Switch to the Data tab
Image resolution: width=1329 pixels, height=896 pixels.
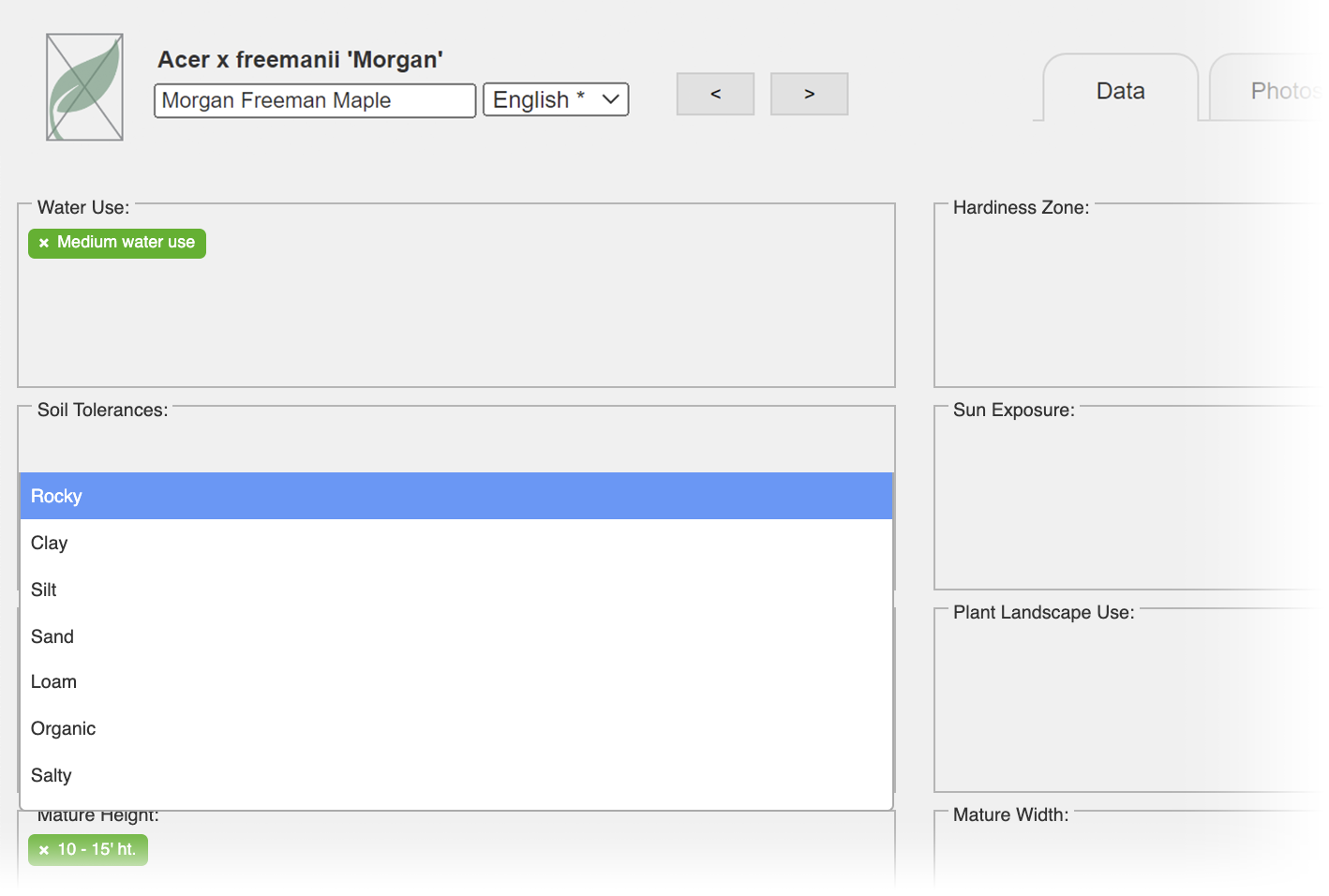coord(1120,90)
